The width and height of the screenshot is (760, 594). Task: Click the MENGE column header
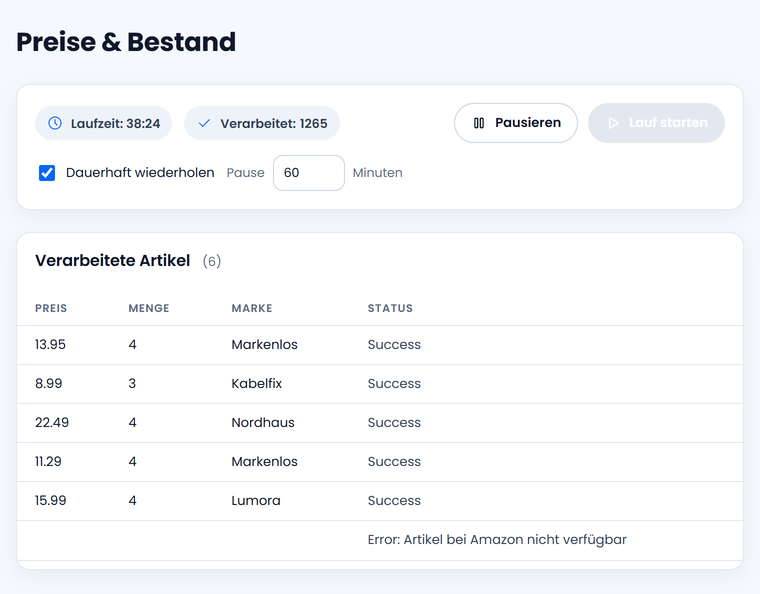tap(149, 308)
